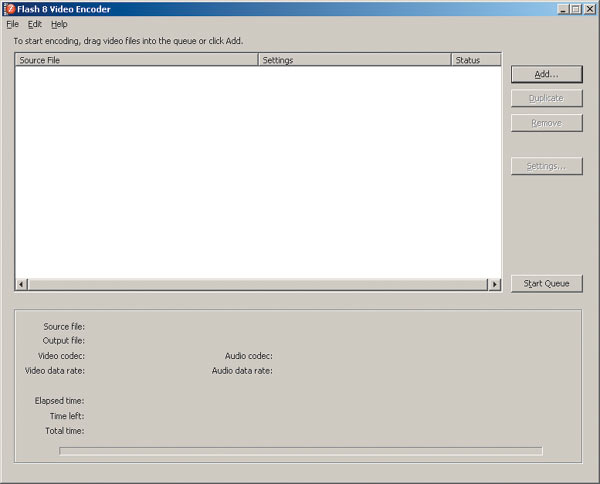This screenshot has height=484, width=600.
Task: Close the Flash 8 Video Encoder window
Action: [590, 9]
